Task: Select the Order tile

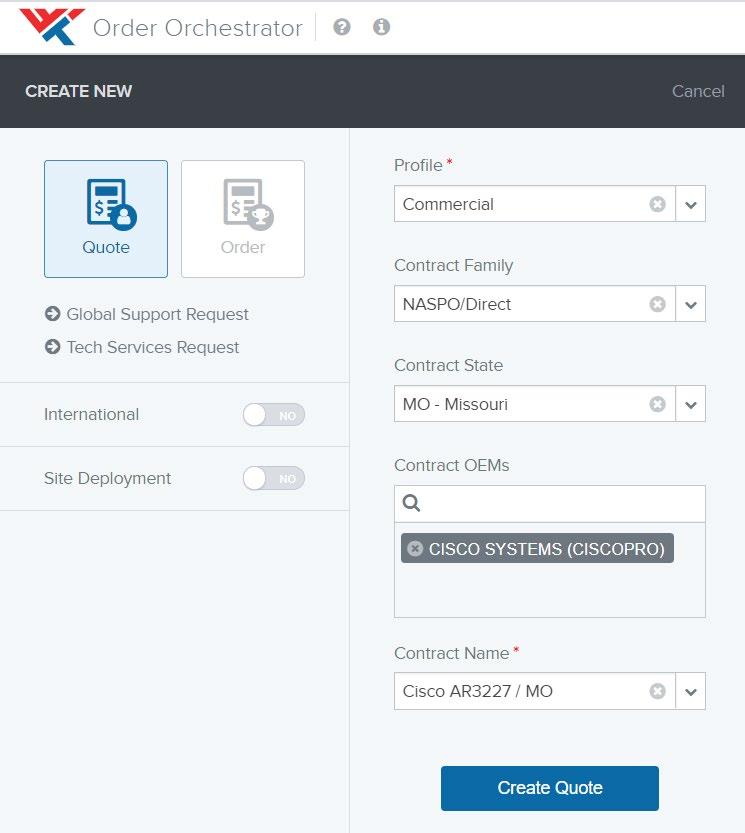Action: [x=243, y=219]
